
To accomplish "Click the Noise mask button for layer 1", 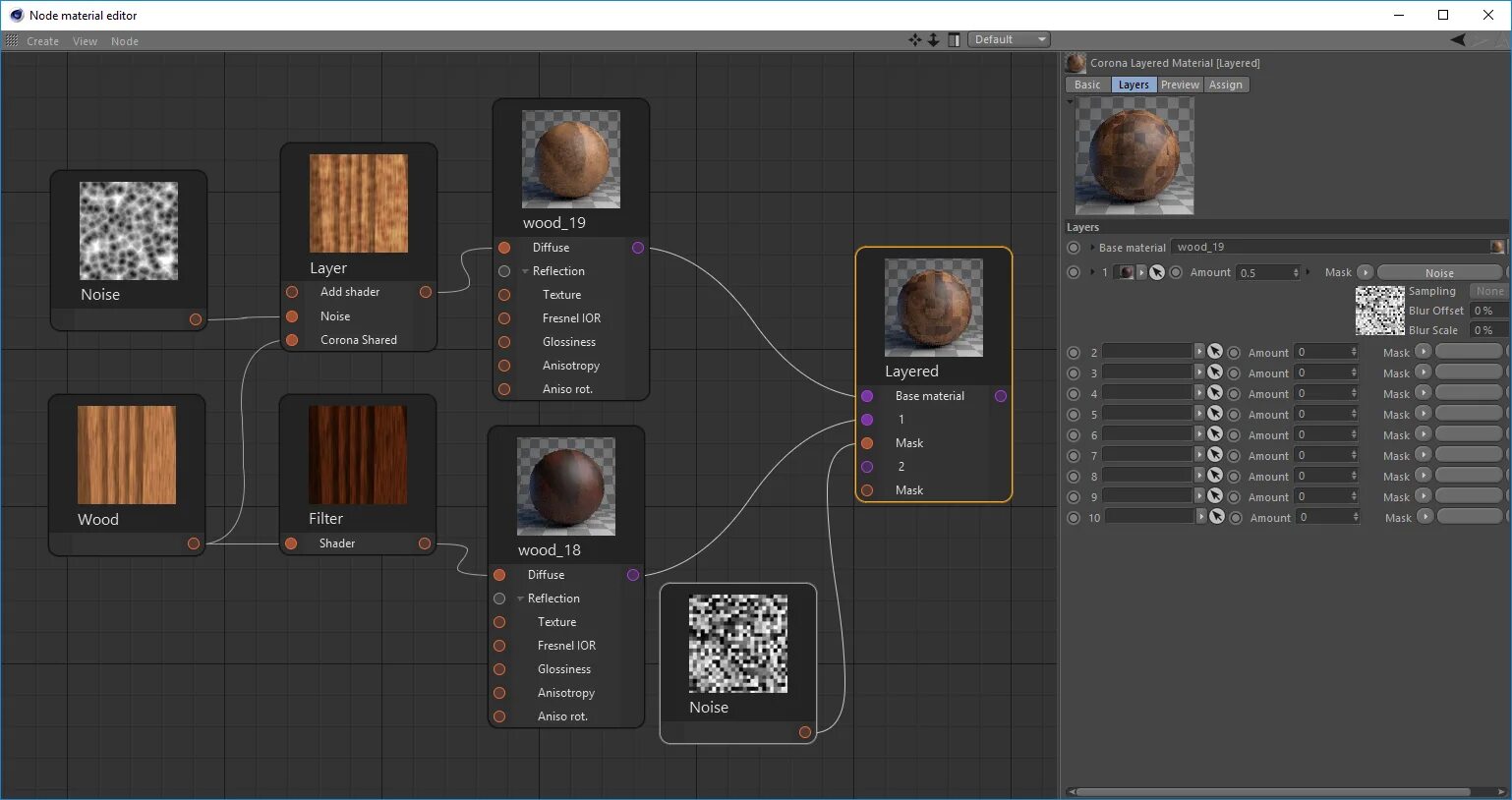I will click(1438, 273).
